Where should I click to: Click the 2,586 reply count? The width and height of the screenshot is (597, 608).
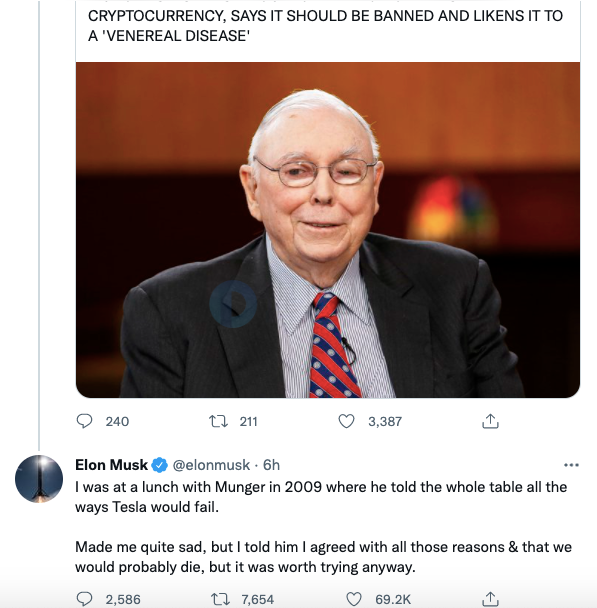123,599
